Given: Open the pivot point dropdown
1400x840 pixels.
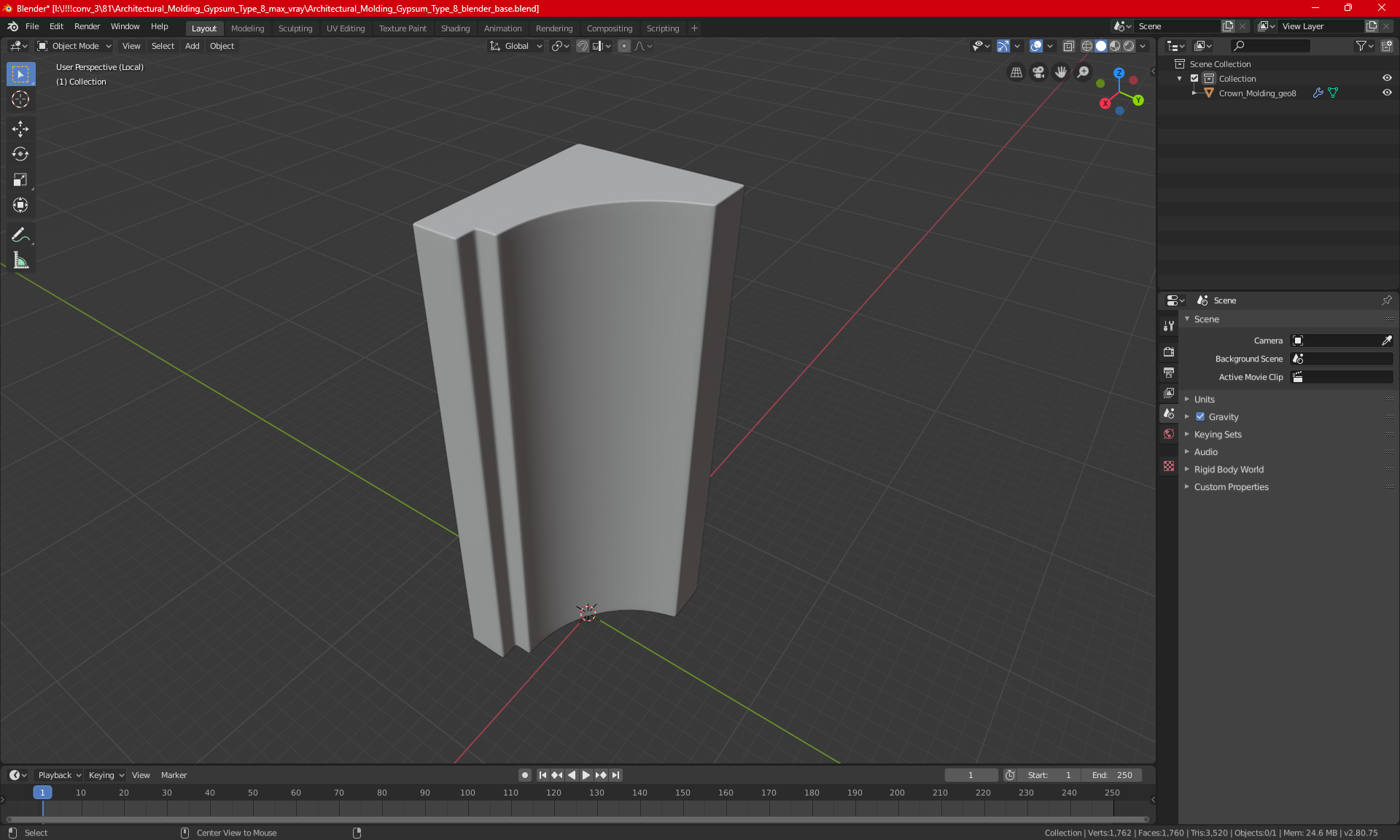Looking at the screenshot, I should click(560, 46).
